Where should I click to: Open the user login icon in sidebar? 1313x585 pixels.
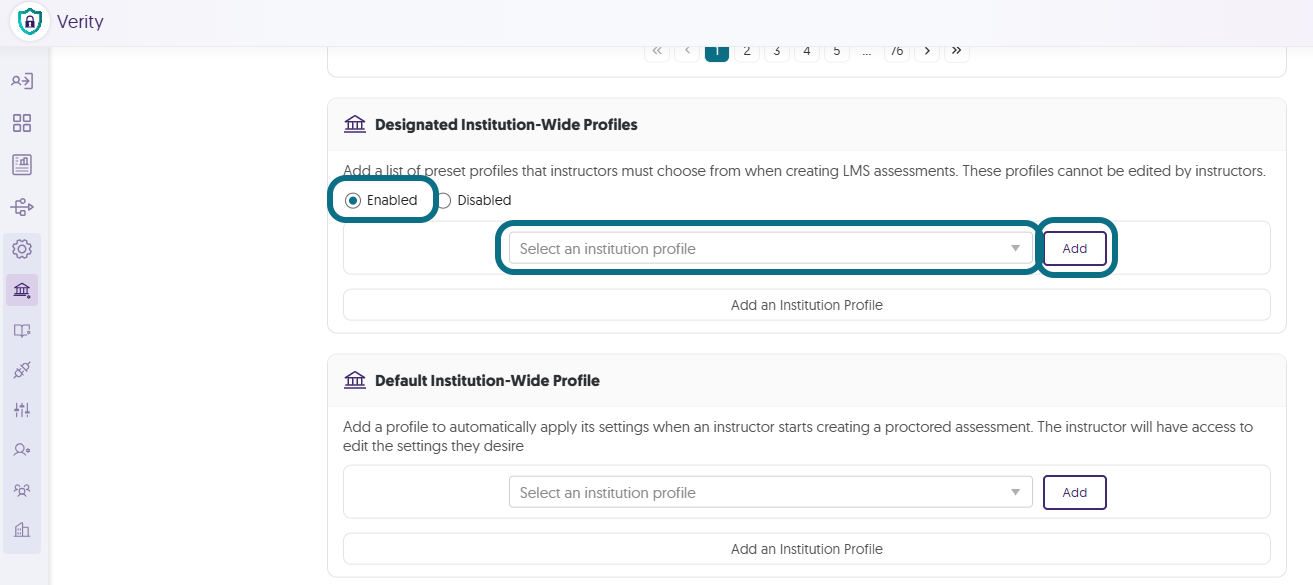(22, 81)
